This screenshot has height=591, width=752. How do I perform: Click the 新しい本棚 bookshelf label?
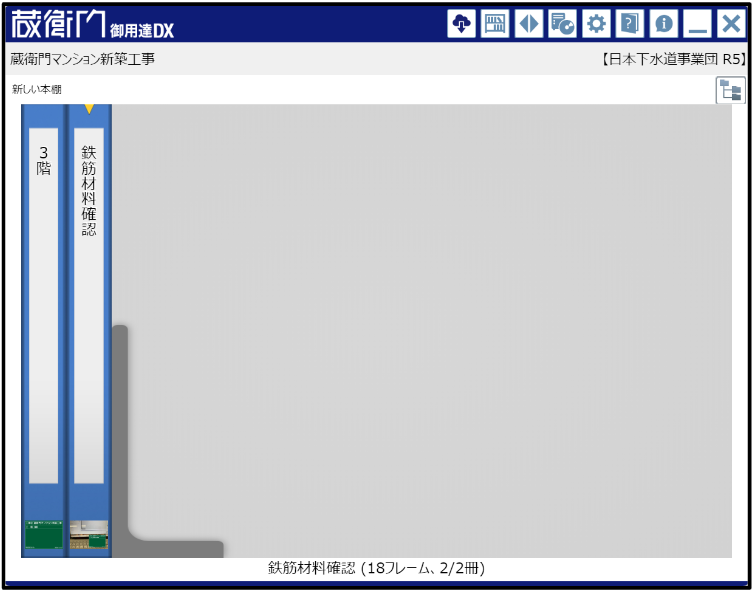(37, 90)
